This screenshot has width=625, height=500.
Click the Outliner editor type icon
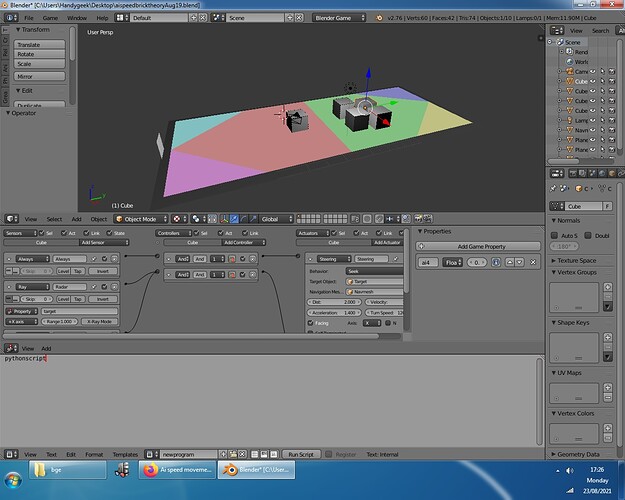[x=556, y=30]
